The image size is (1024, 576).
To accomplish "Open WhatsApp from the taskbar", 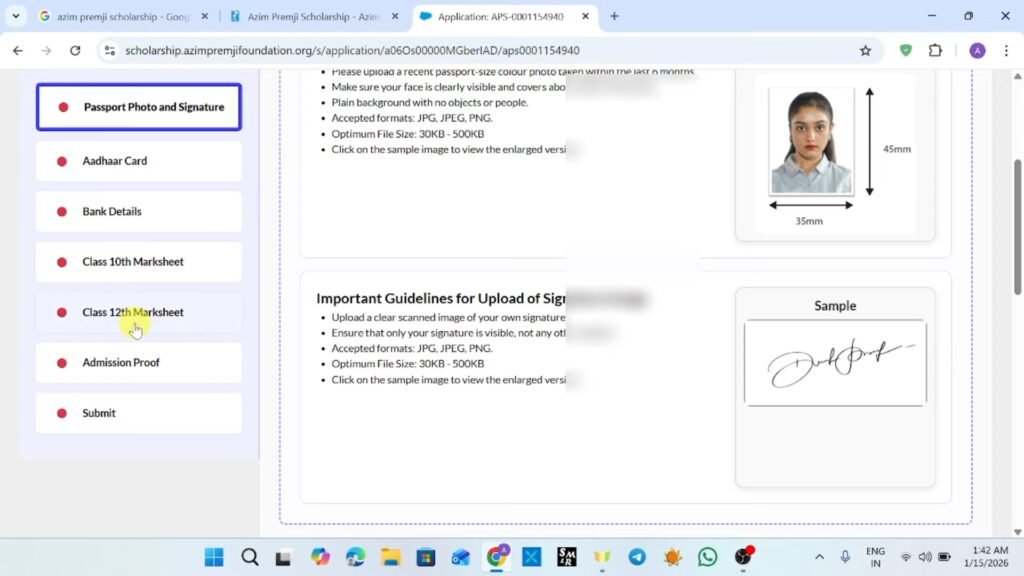I will 707,557.
